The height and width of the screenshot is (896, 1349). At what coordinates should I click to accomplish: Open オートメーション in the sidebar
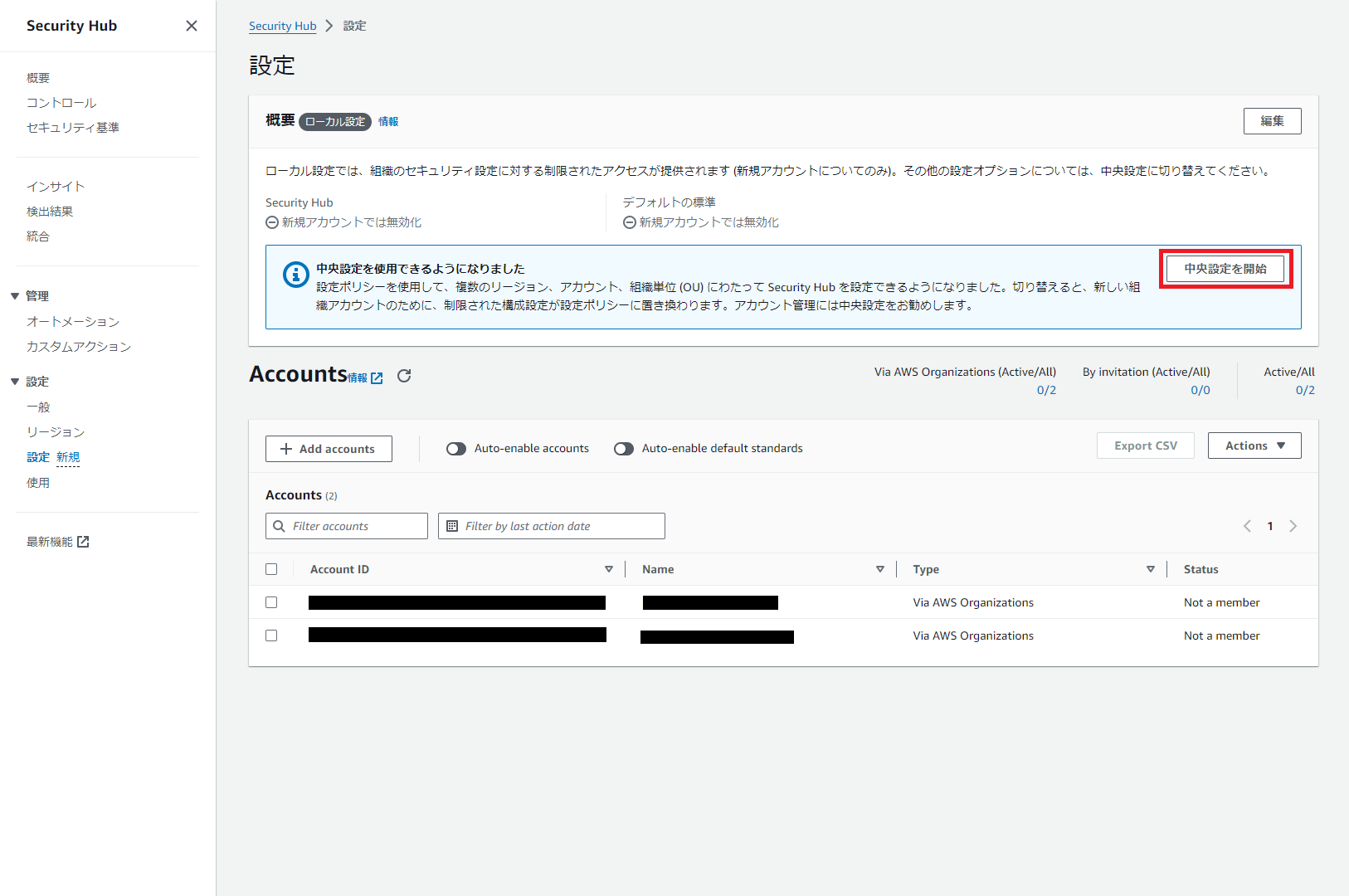pyautogui.click(x=73, y=322)
